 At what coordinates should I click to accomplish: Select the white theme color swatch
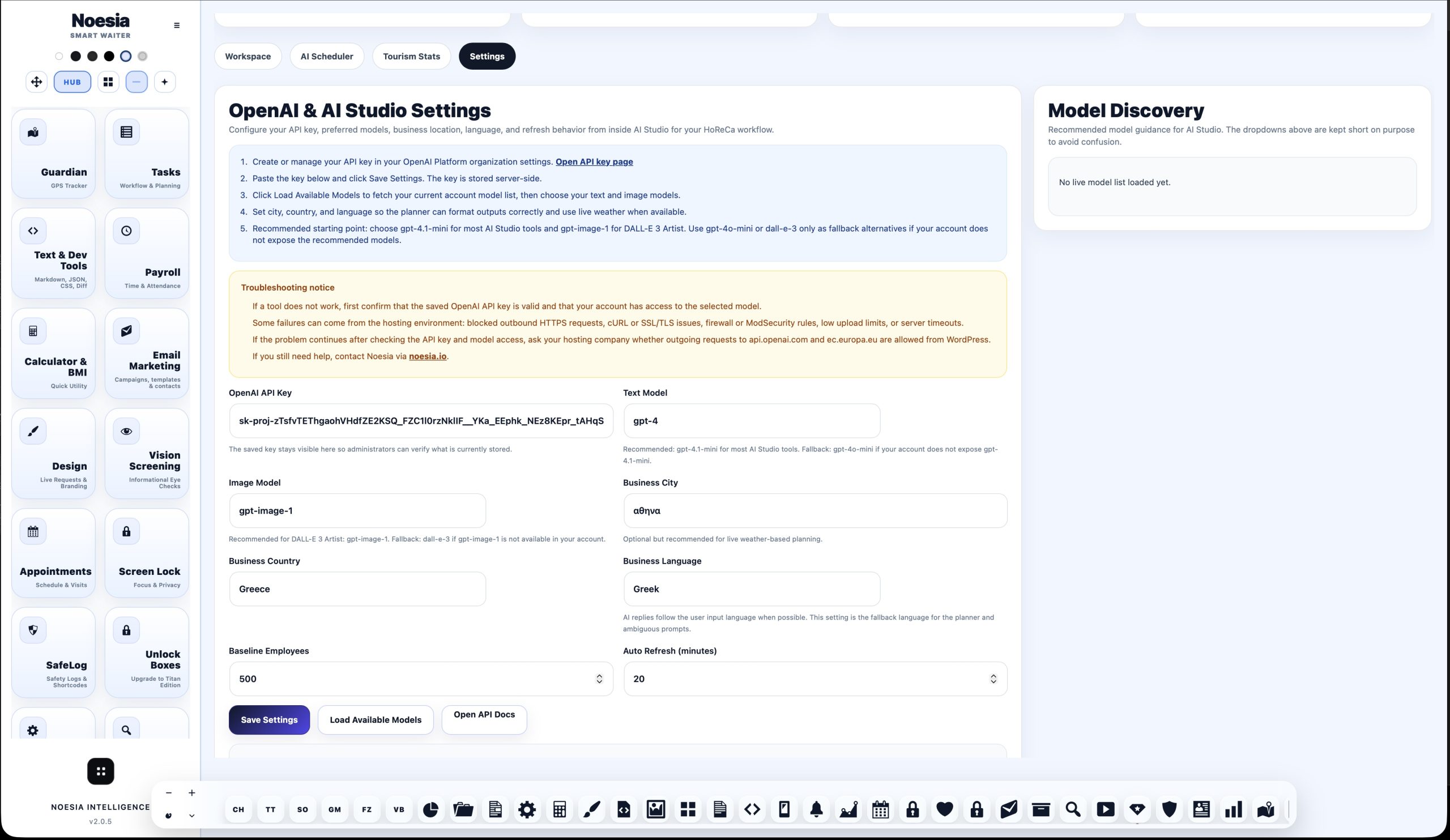tap(59, 57)
